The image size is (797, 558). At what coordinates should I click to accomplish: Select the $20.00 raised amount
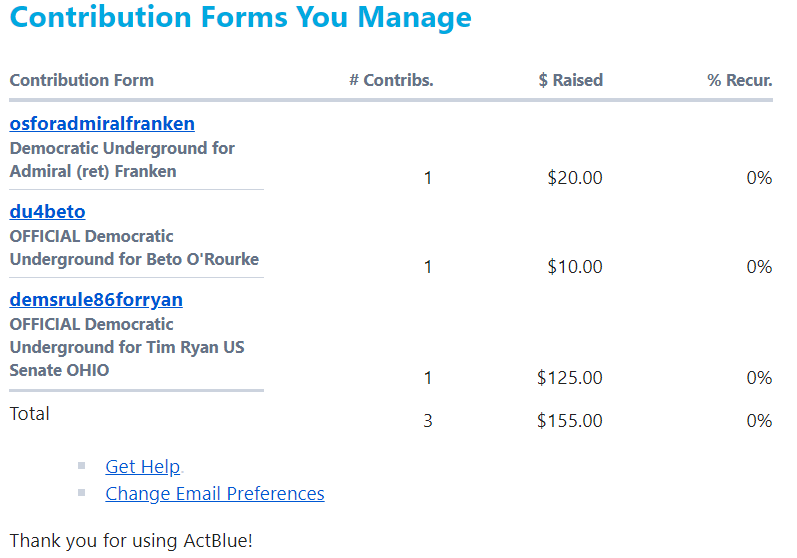[575, 178]
